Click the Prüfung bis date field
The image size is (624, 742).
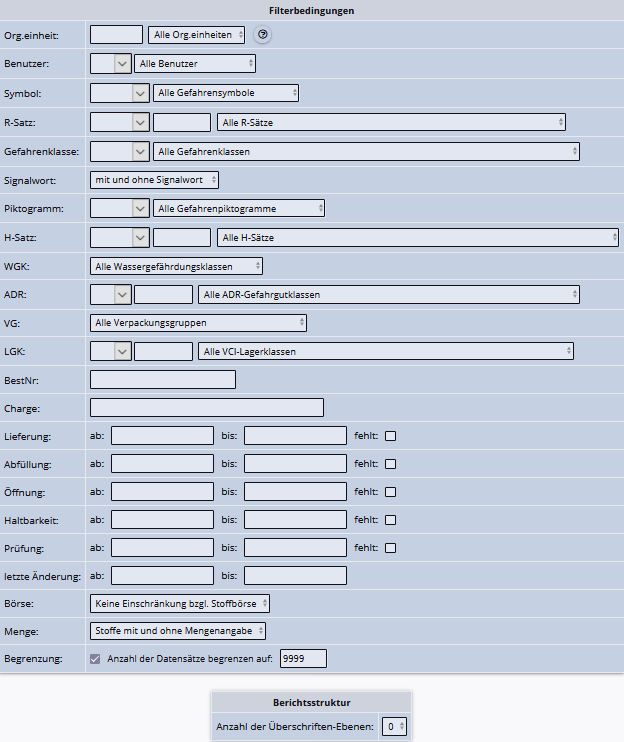click(x=295, y=548)
